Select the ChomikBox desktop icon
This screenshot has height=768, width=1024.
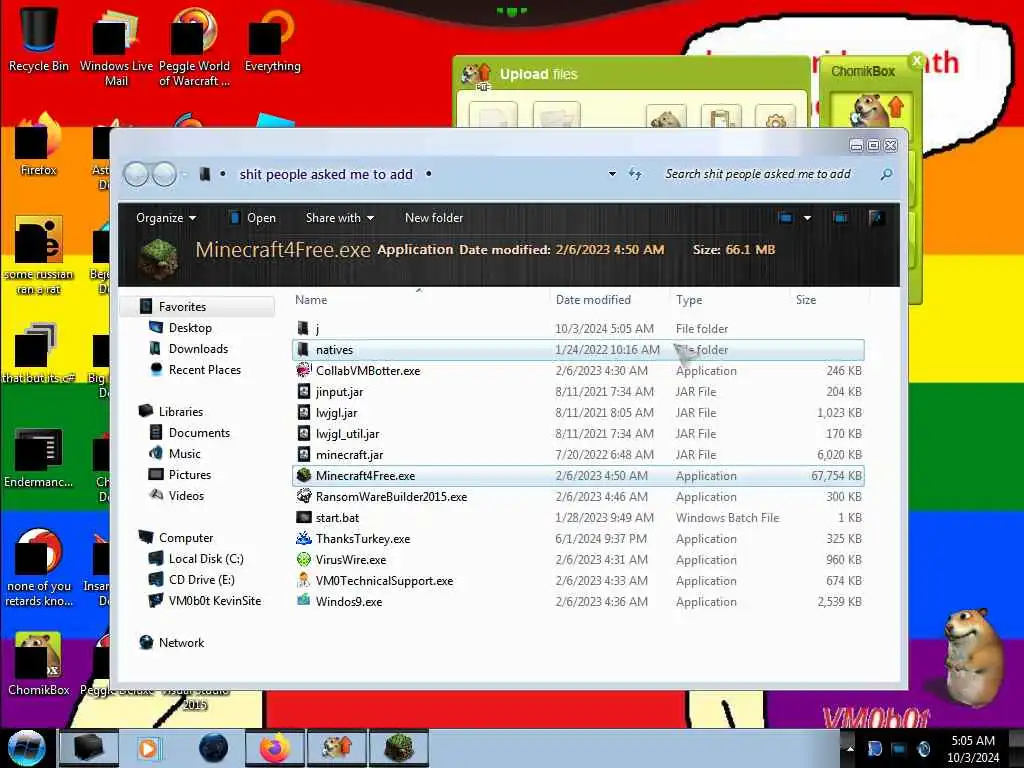tap(39, 665)
